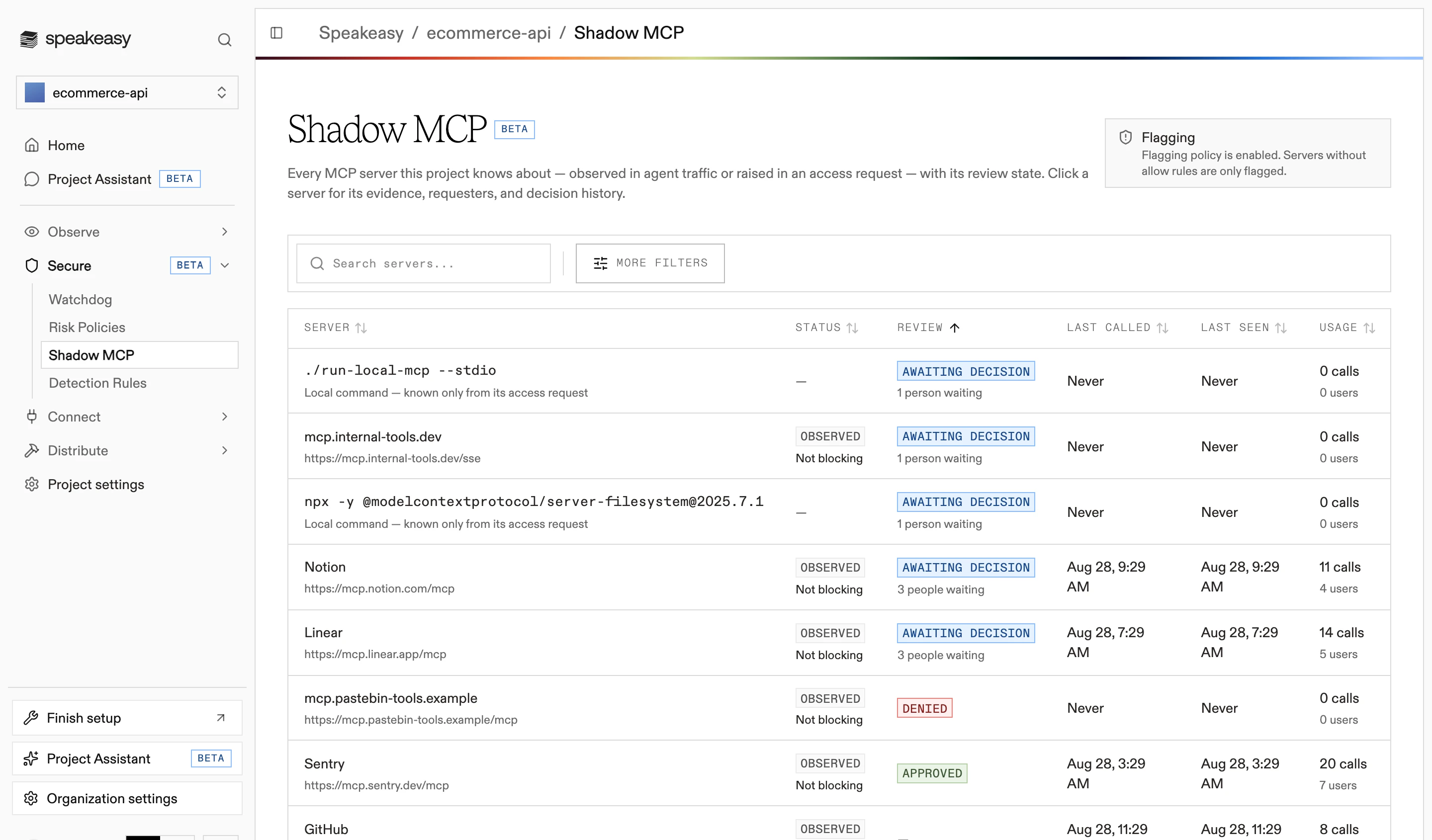Click Speakeasy breadcrumb link
The width and height of the screenshot is (1432, 840).
(361, 33)
